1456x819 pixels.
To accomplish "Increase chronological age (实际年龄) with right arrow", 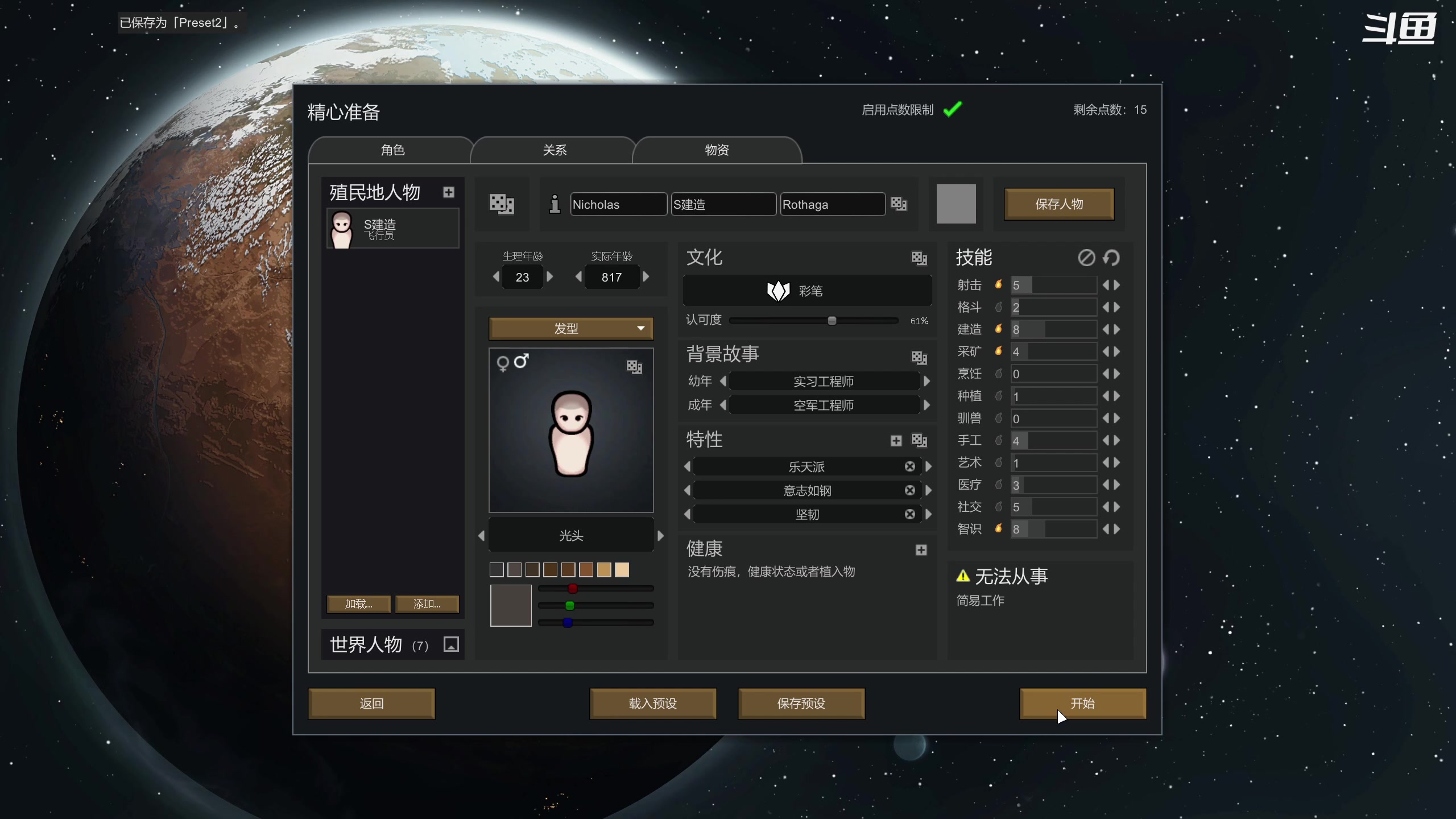I will (x=646, y=276).
